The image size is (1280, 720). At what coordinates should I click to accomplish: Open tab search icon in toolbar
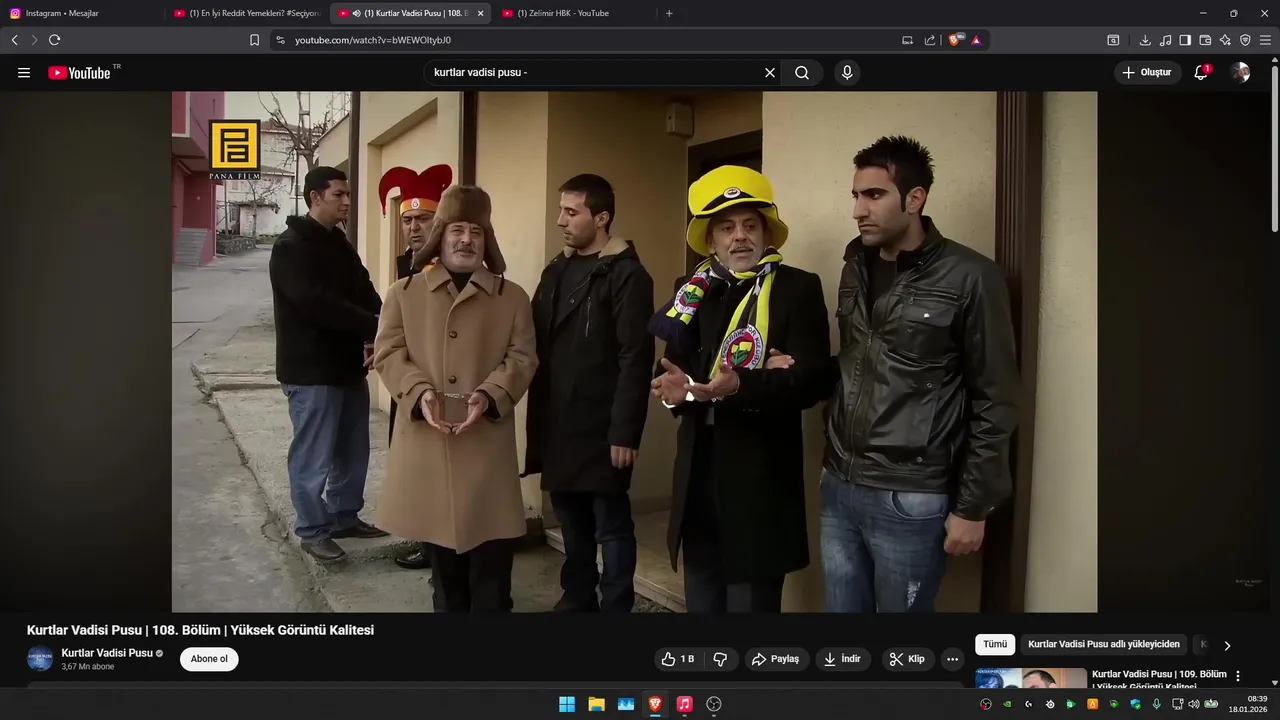pyautogui.click(x=1113, y=40)
